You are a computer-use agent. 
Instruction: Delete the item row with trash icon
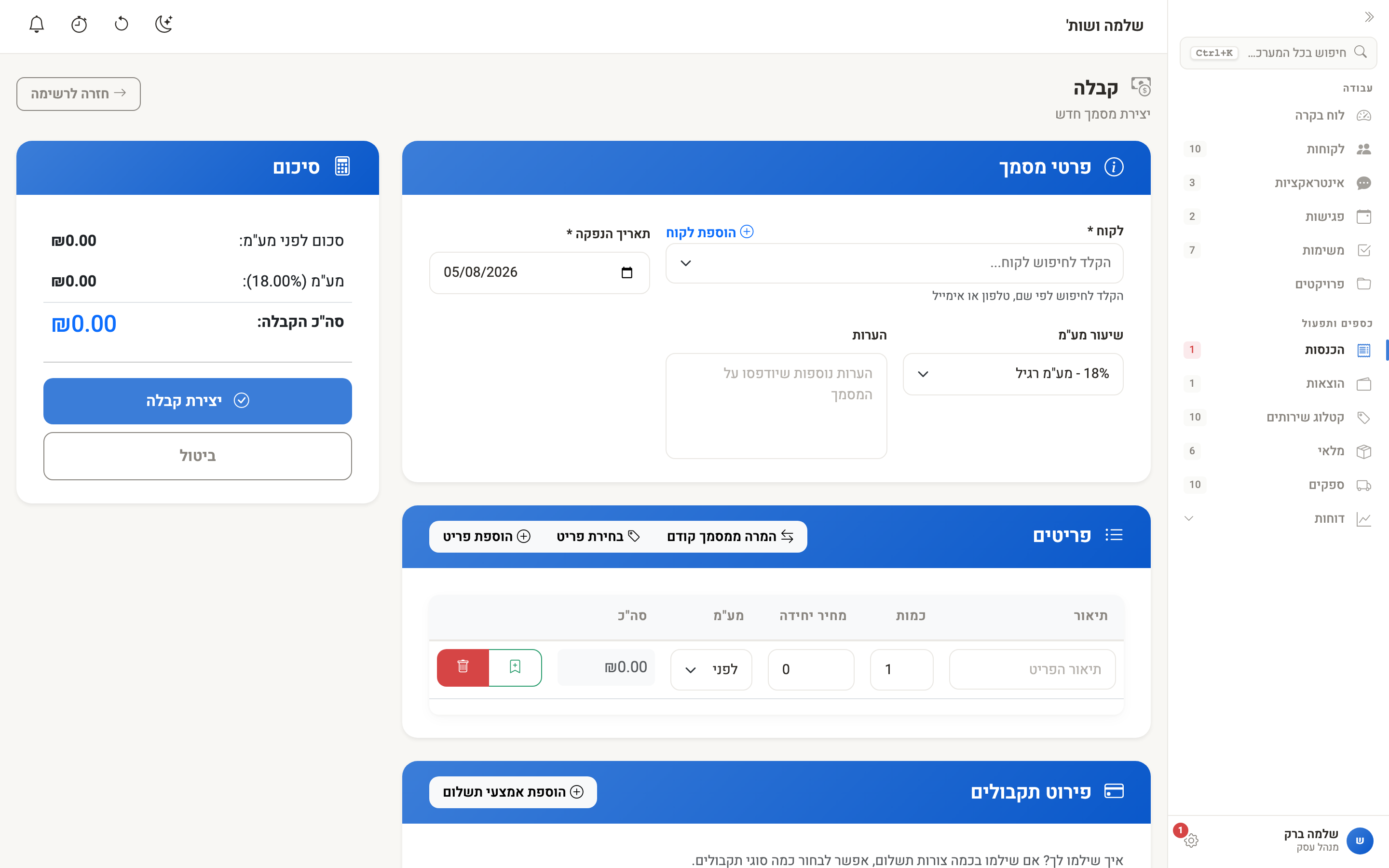pos(463,667)
